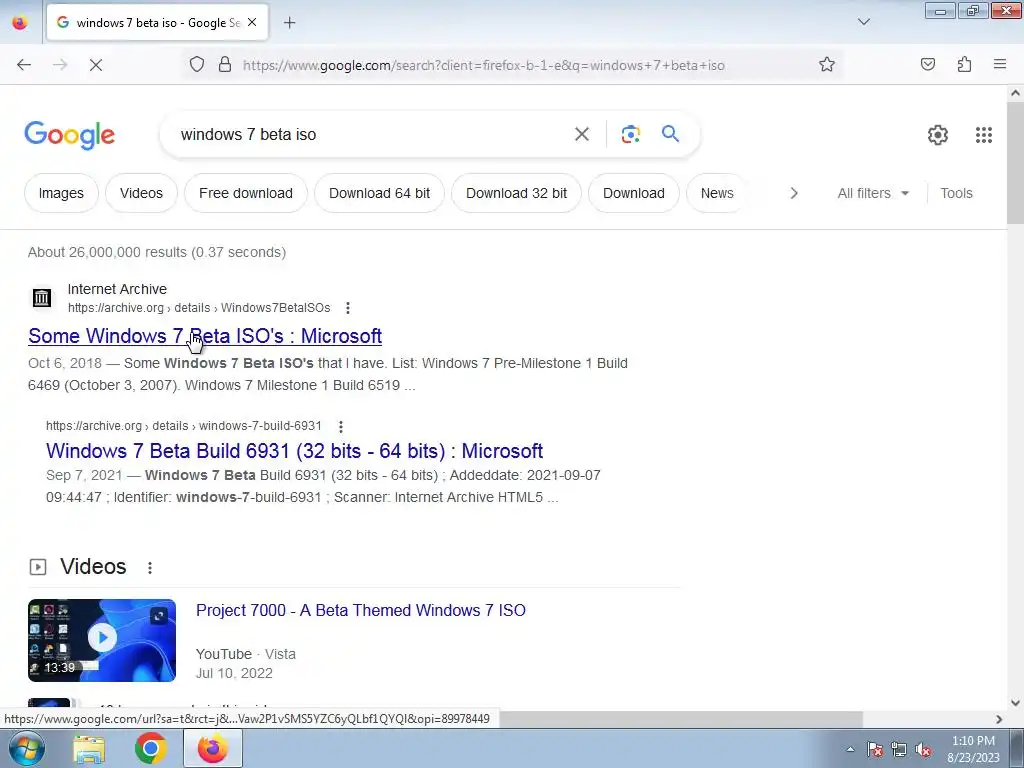Open the tracking protection shield icon
This screenshot has width=1024, height=768.
197,65
